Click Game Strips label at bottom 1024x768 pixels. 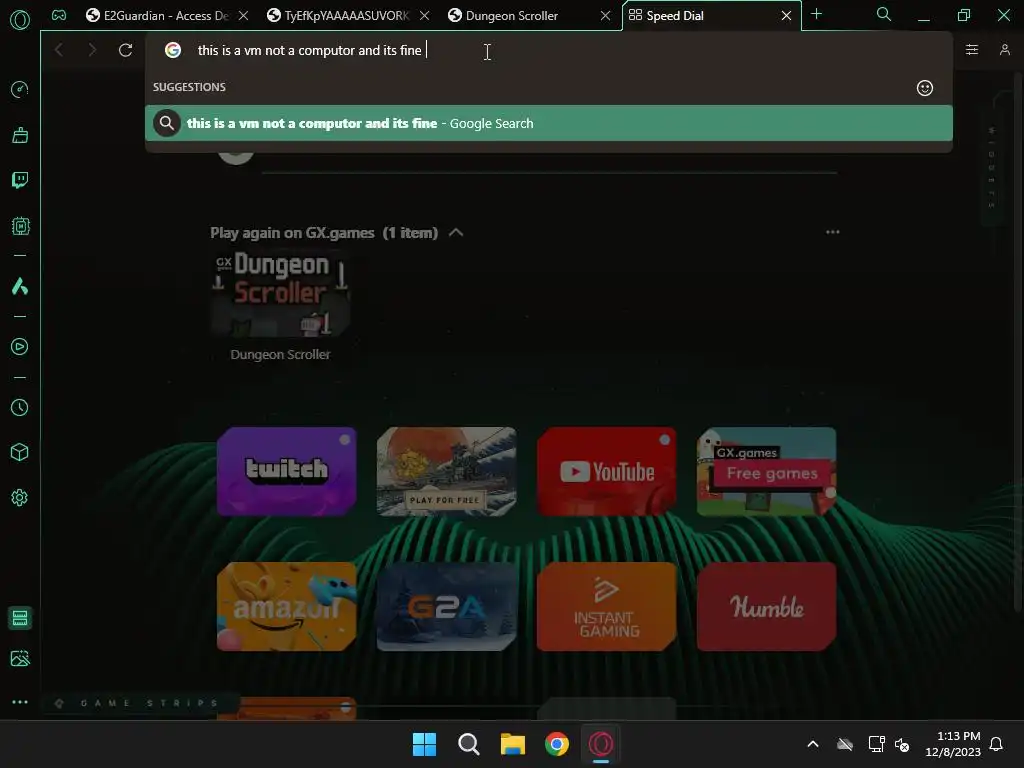tap(149, 703)
